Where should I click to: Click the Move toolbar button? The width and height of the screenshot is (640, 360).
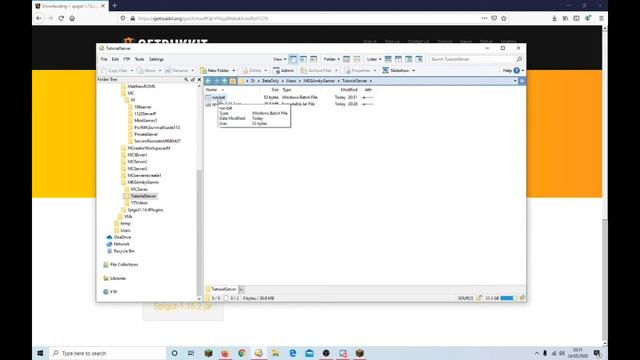[x=147, y=71]
